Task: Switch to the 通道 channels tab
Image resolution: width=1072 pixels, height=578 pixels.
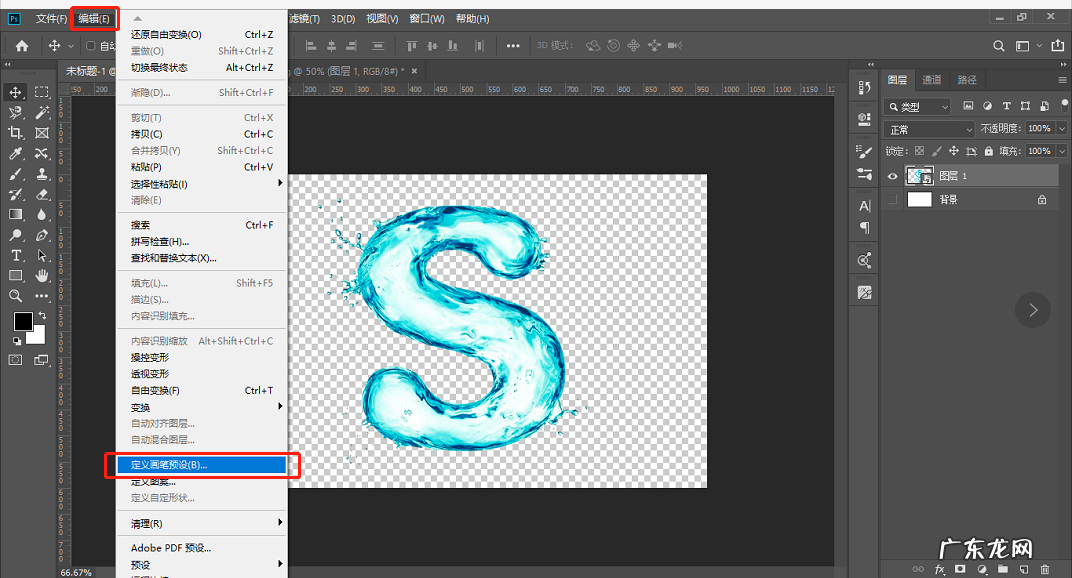Action: [x=931, y=80]
